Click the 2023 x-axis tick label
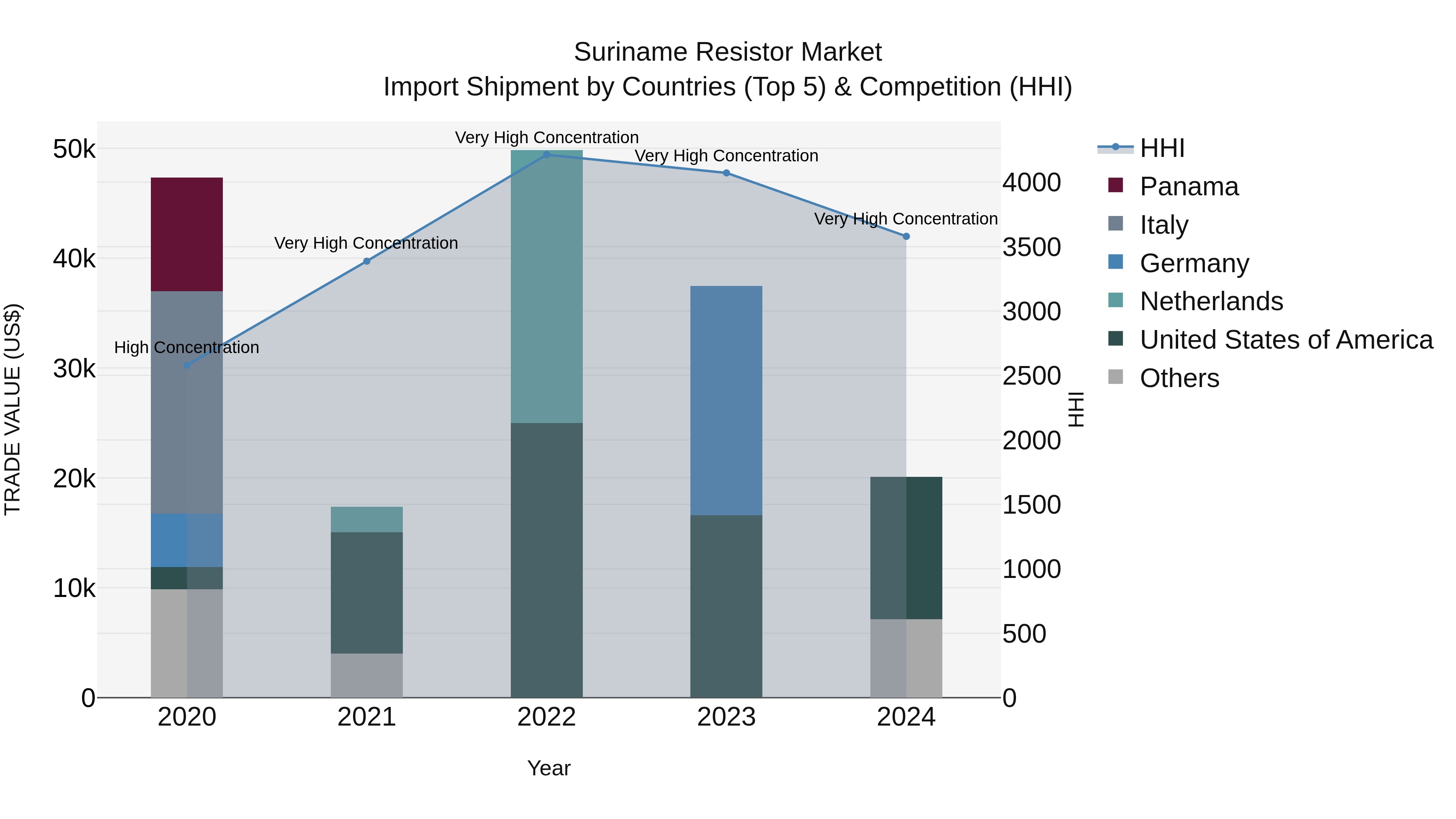Viewport: 1456px width, 819px height. 726,717
